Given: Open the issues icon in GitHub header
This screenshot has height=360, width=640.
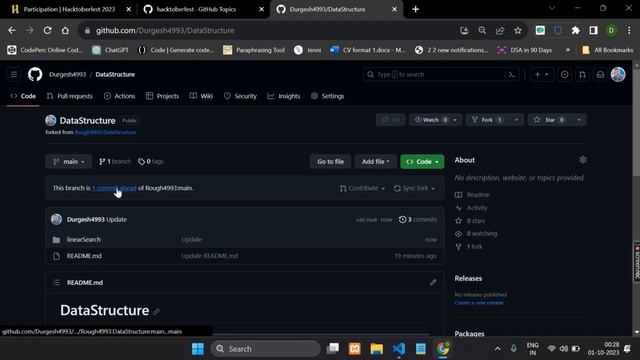Looking at the screenshot, I should click(564, 74).
